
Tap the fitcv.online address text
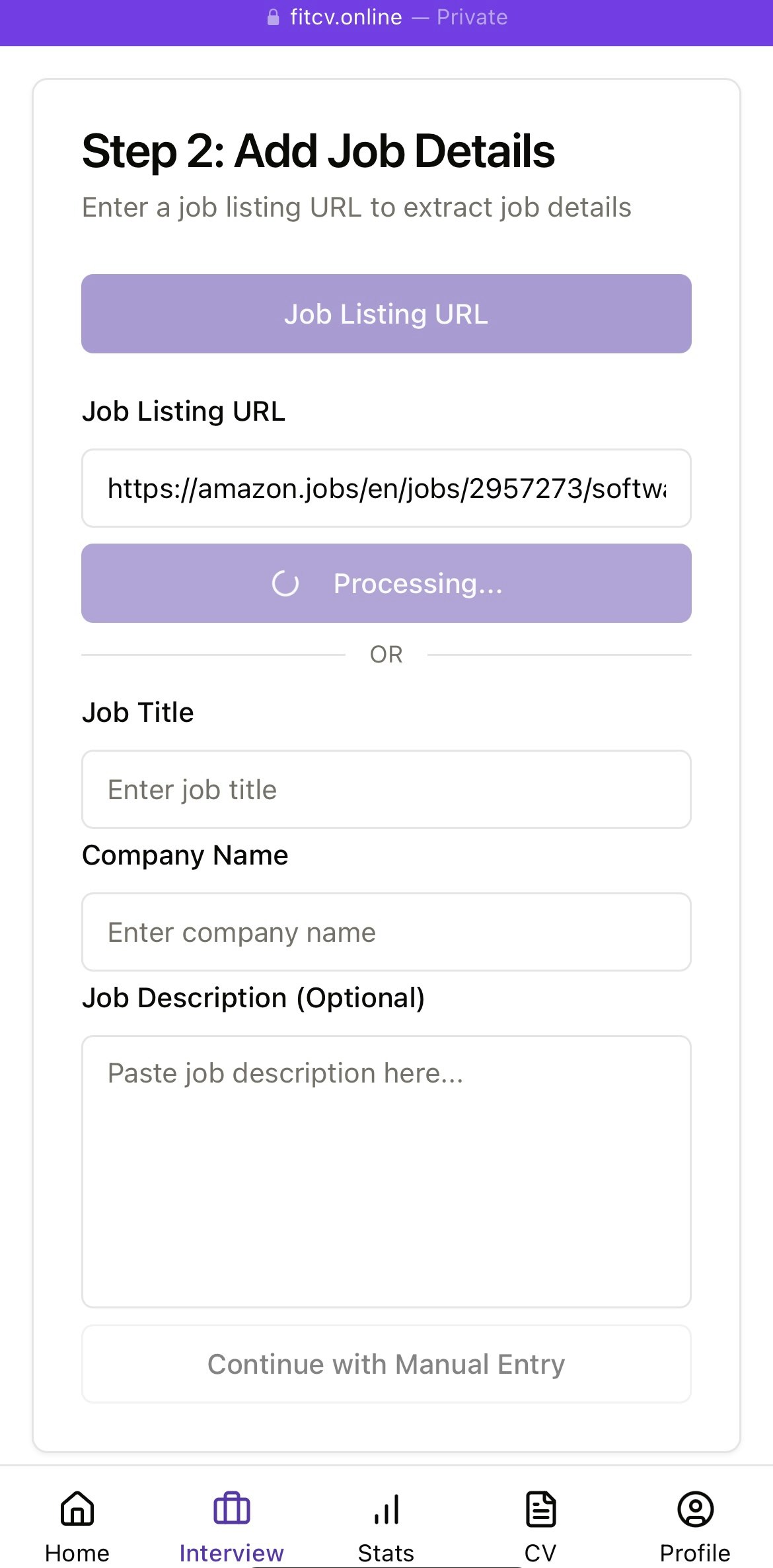(x=346, y=17)
